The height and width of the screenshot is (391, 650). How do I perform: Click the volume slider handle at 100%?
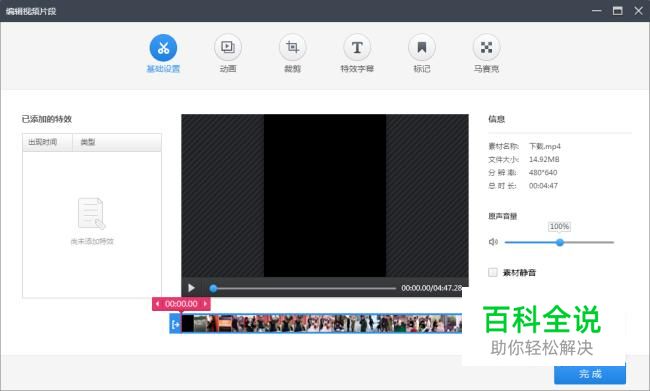pos(560,242)
